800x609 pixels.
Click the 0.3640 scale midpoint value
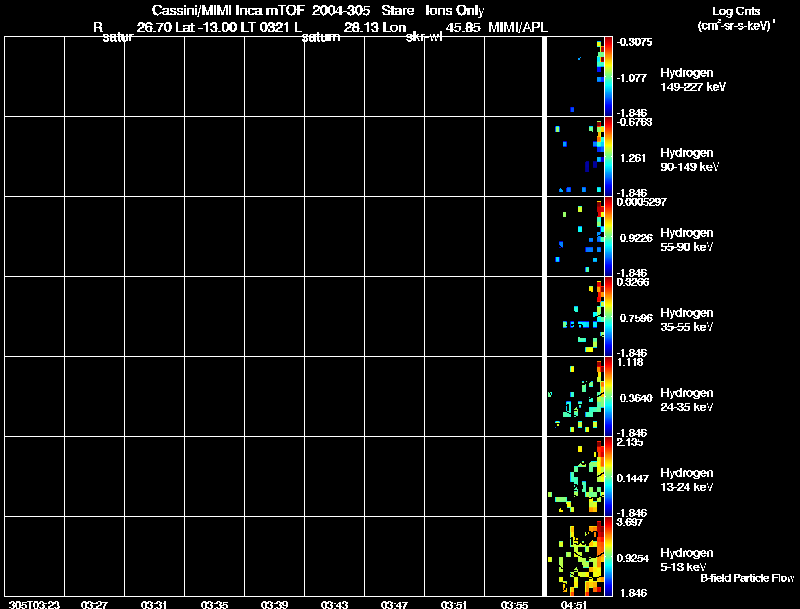(x=636, y=398)
